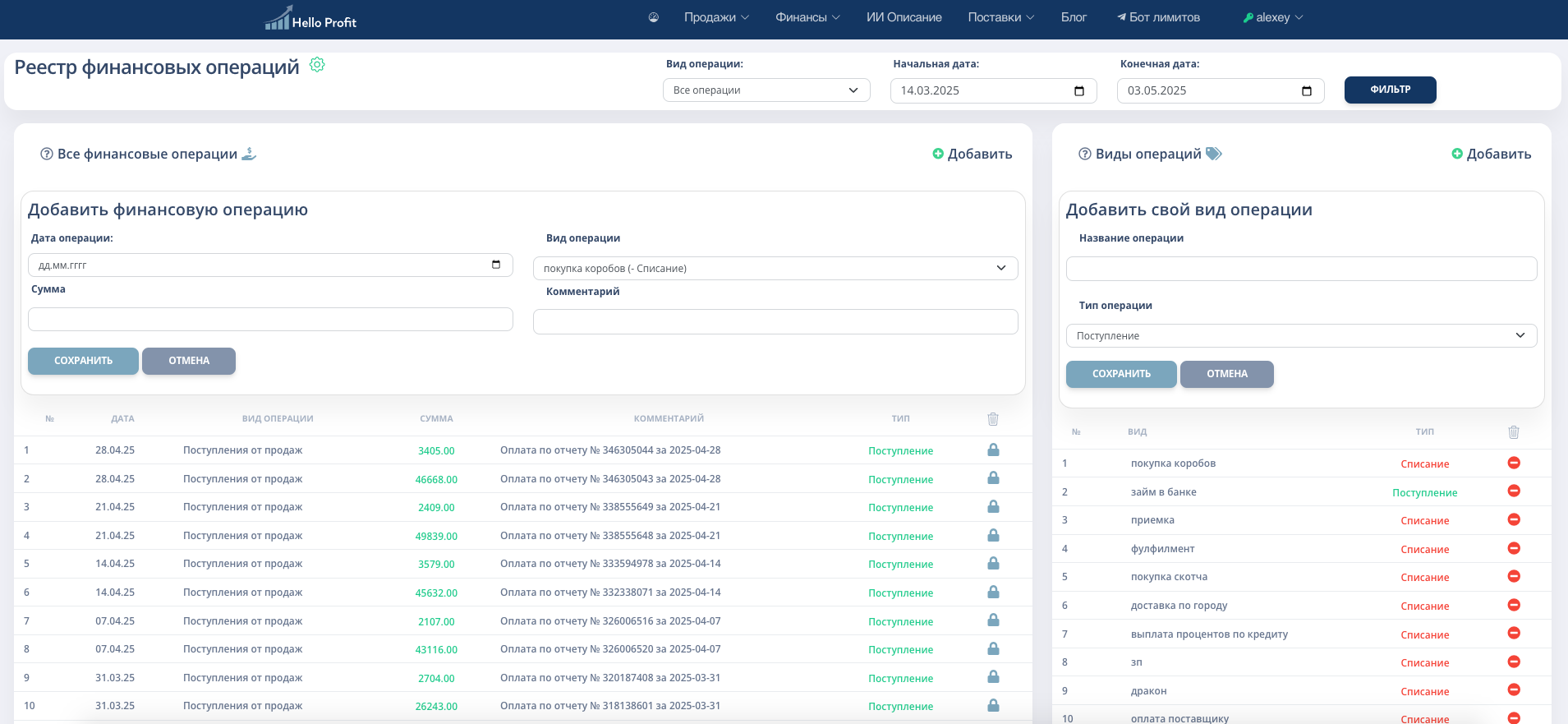Screen dimensions: 1568x724
Task: Click lock icon for row with sum 3405.00
Action: [993, 450]
